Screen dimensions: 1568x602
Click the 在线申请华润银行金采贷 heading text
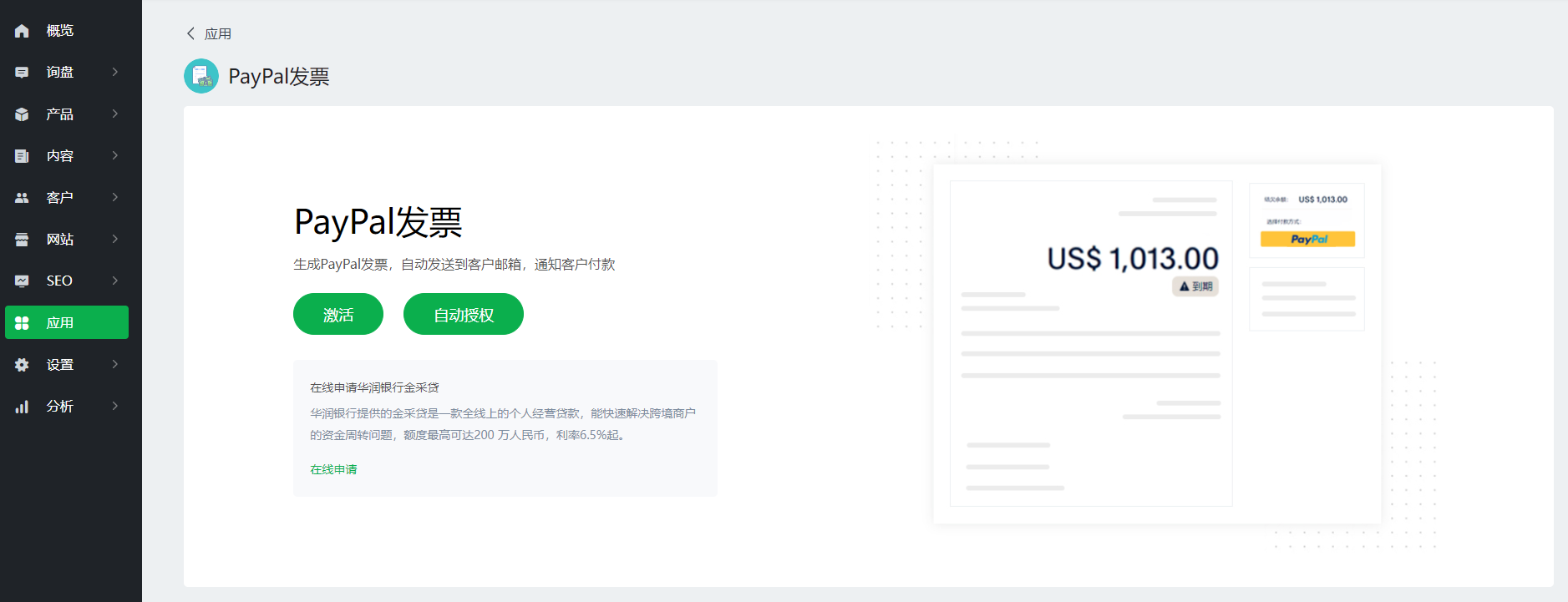click(x=374, y=387)
